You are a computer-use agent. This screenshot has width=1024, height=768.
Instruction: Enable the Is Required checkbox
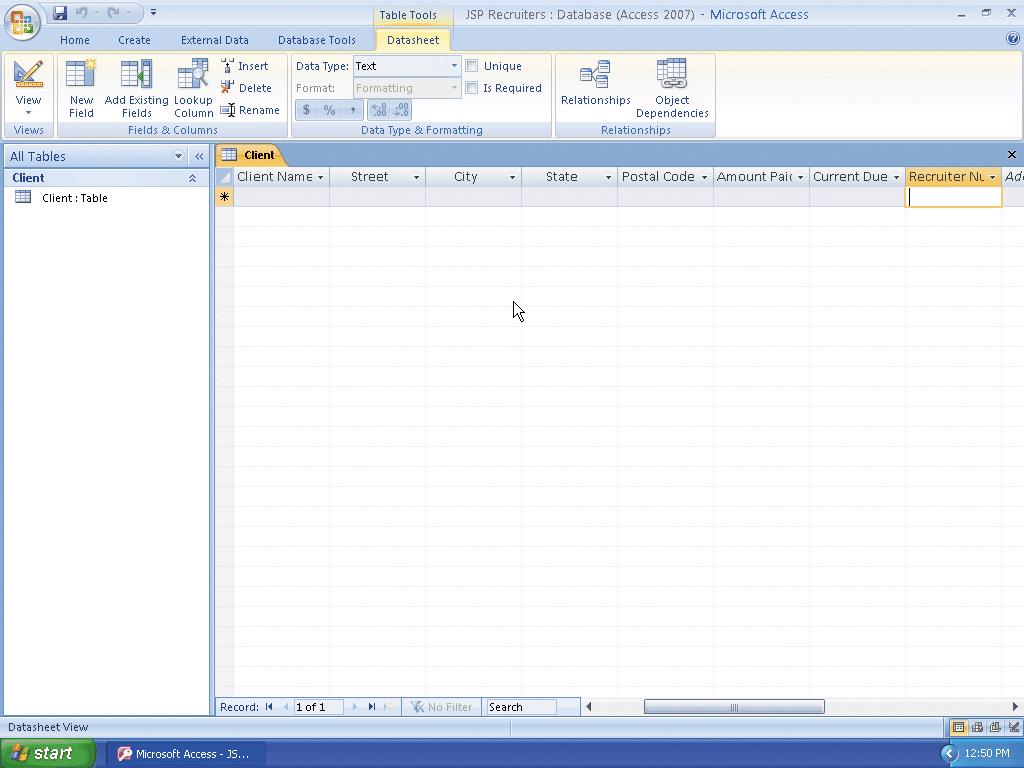point(472,88)
